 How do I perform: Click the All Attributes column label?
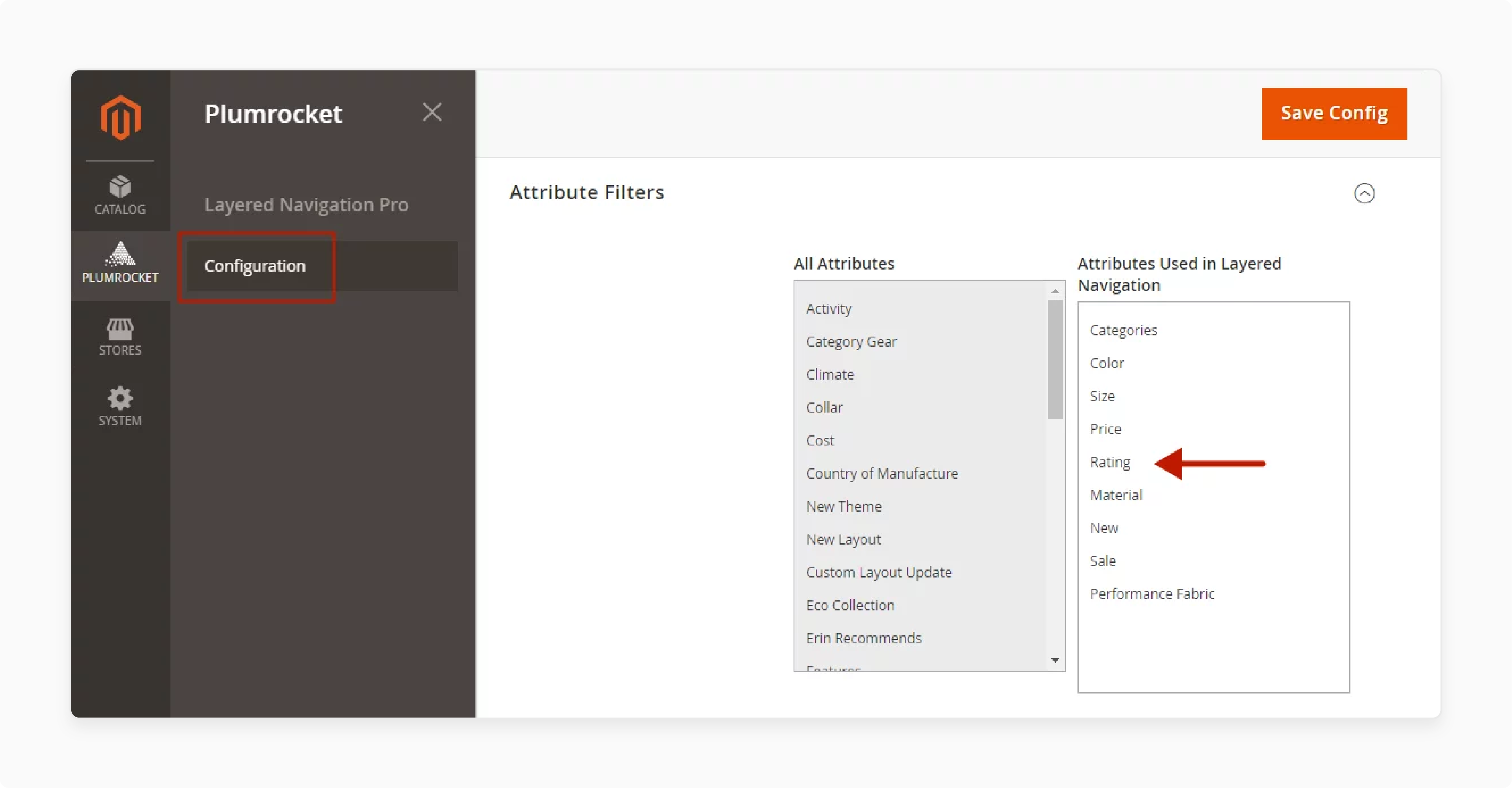pyautogui.click(x=843, y=264)
